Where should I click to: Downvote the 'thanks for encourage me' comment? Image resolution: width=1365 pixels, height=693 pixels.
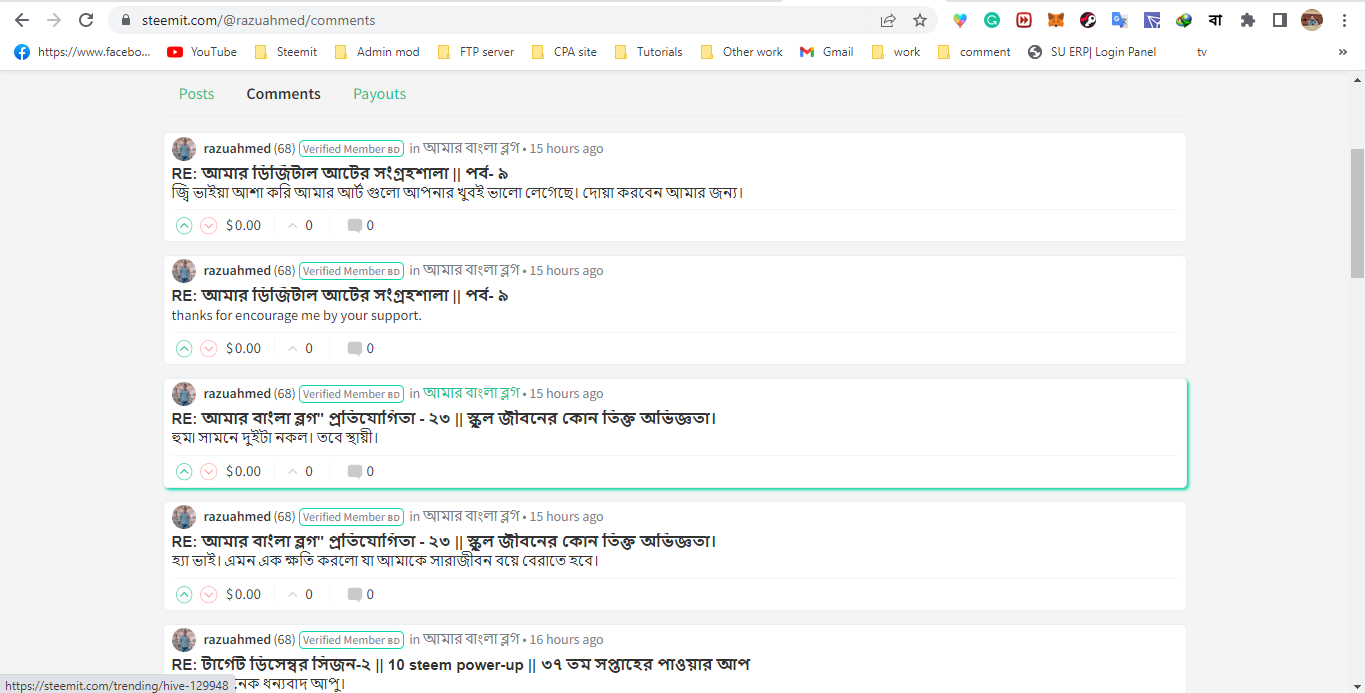pyautogui.click(x=209, y=349)
